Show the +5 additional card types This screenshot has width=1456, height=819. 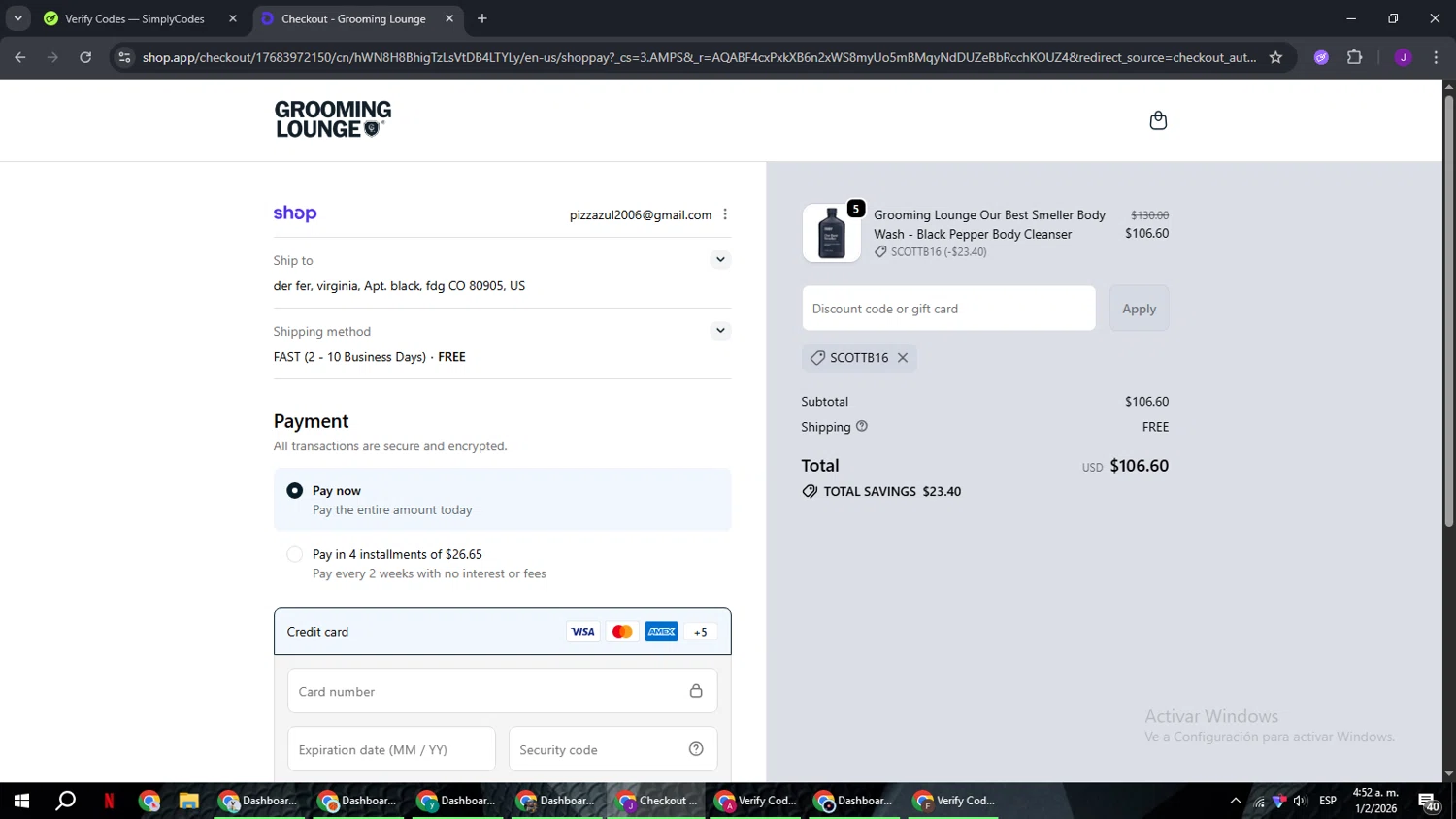(701, 632)
